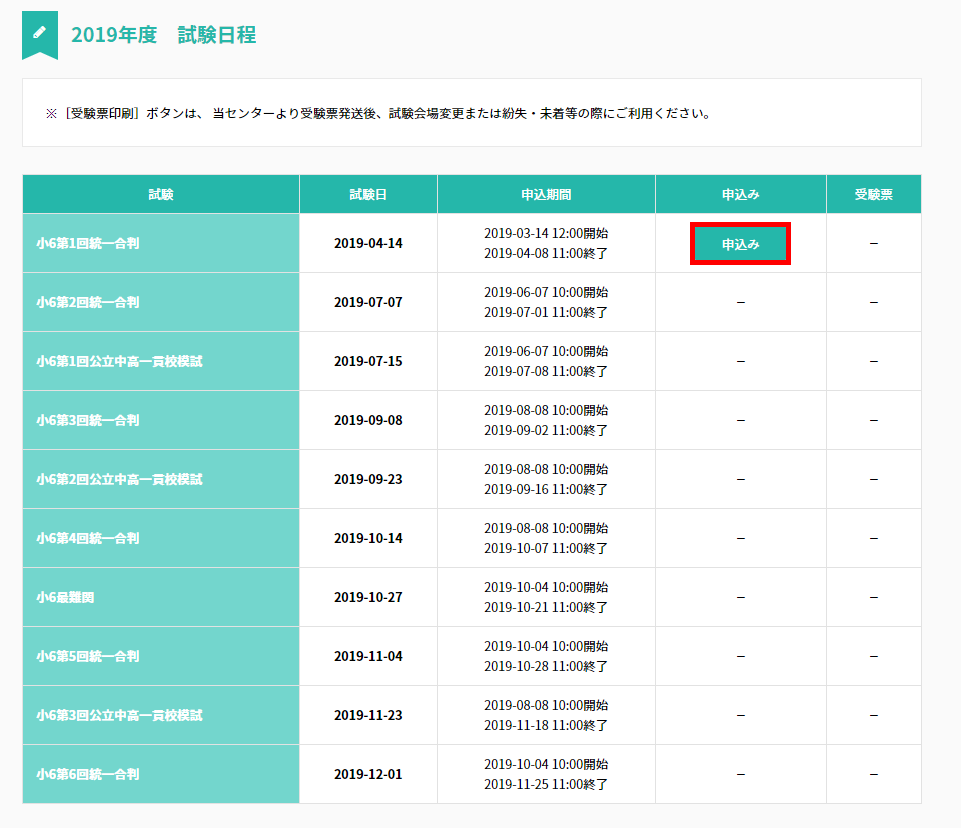This screenshot has width=961, height=828.
Task: Click the 受験票 column header
Action: click(873, 195)
